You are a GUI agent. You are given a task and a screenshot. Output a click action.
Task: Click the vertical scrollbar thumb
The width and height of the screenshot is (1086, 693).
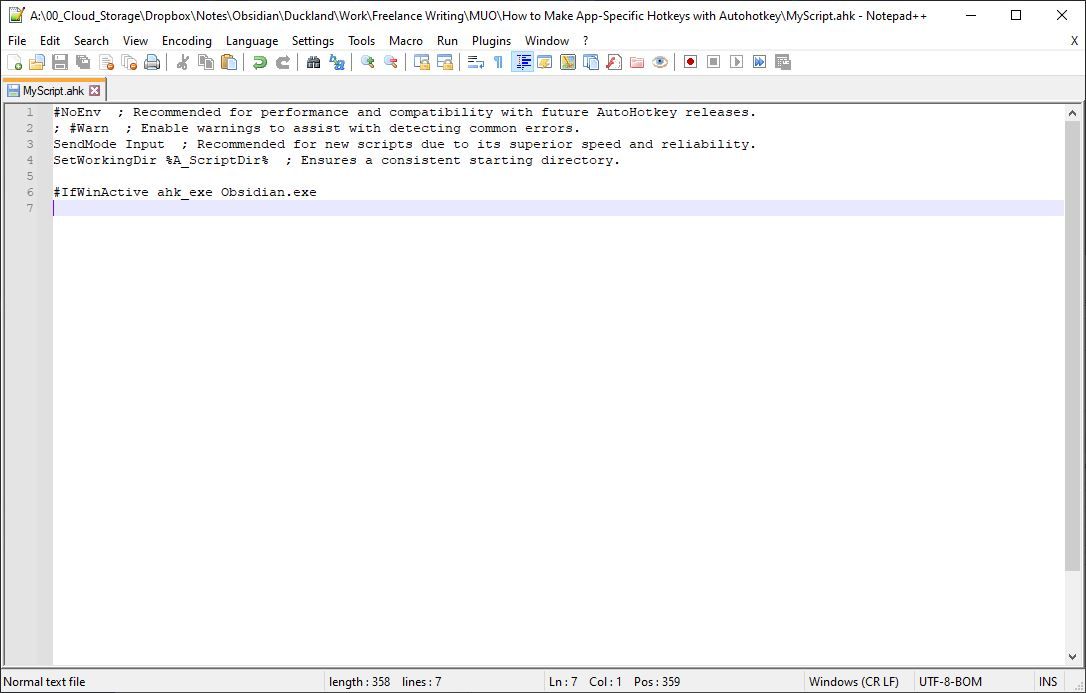(1073, 346)
